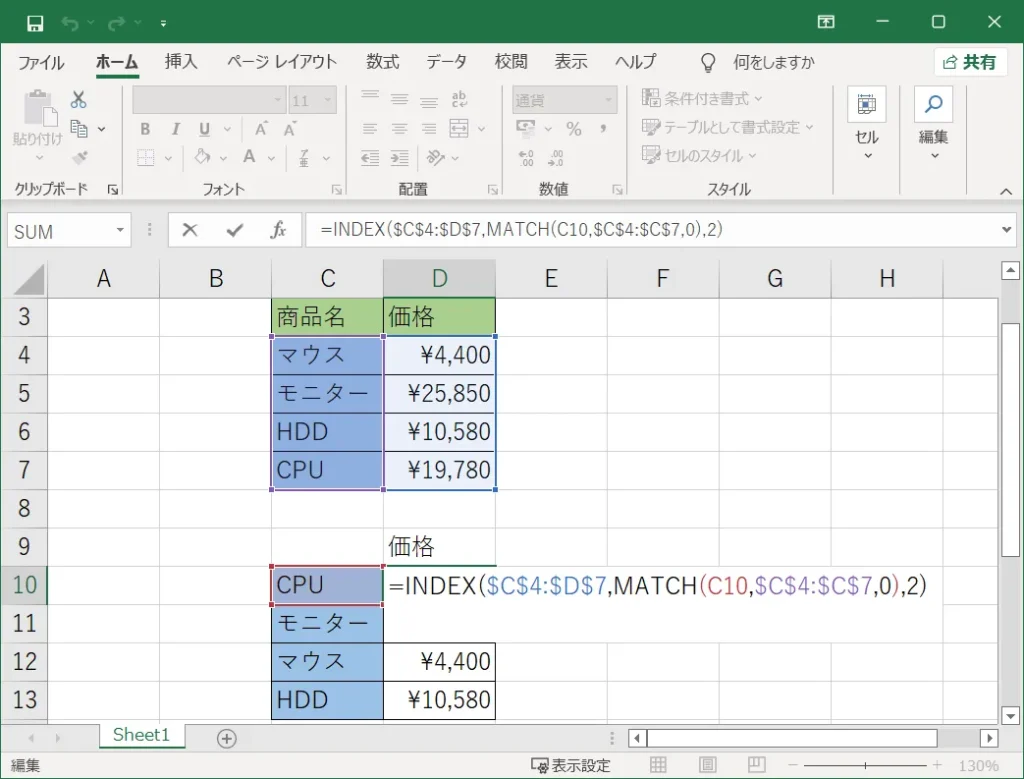
Task: Expand the Name Box dropdown showing SUM
Action: 120,230
